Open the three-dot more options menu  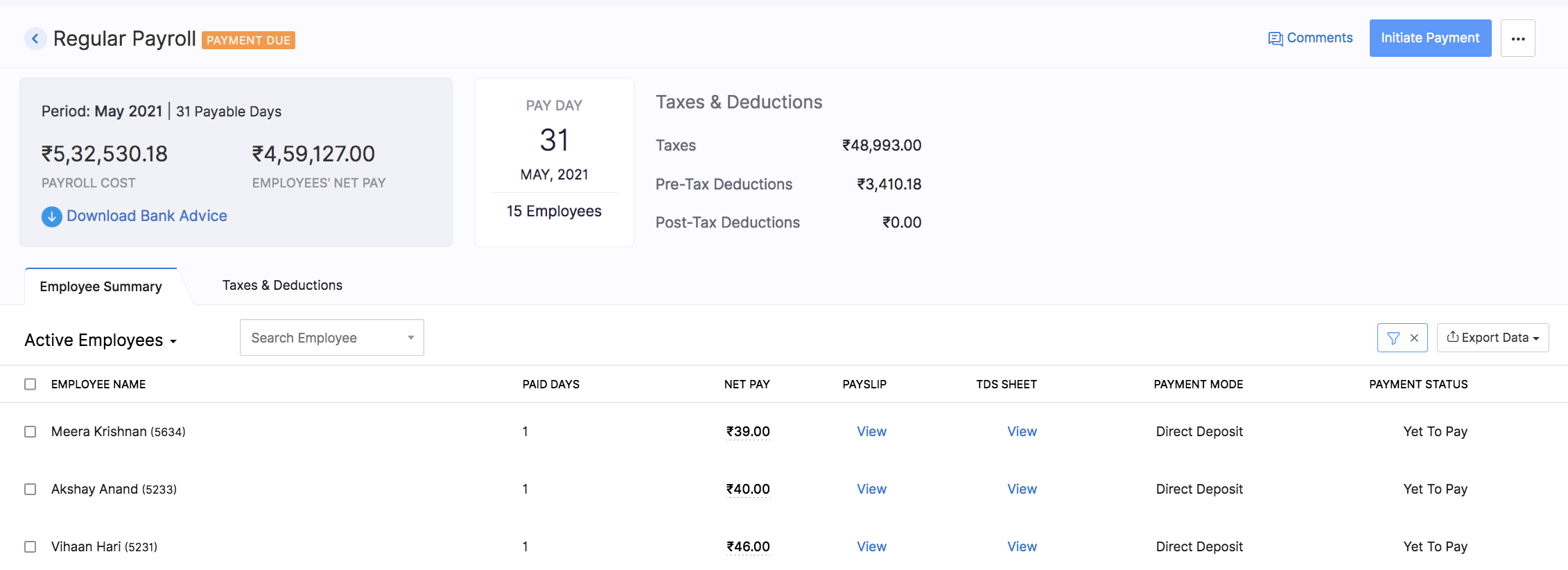pyautogui.click(x=1517, y=39)
